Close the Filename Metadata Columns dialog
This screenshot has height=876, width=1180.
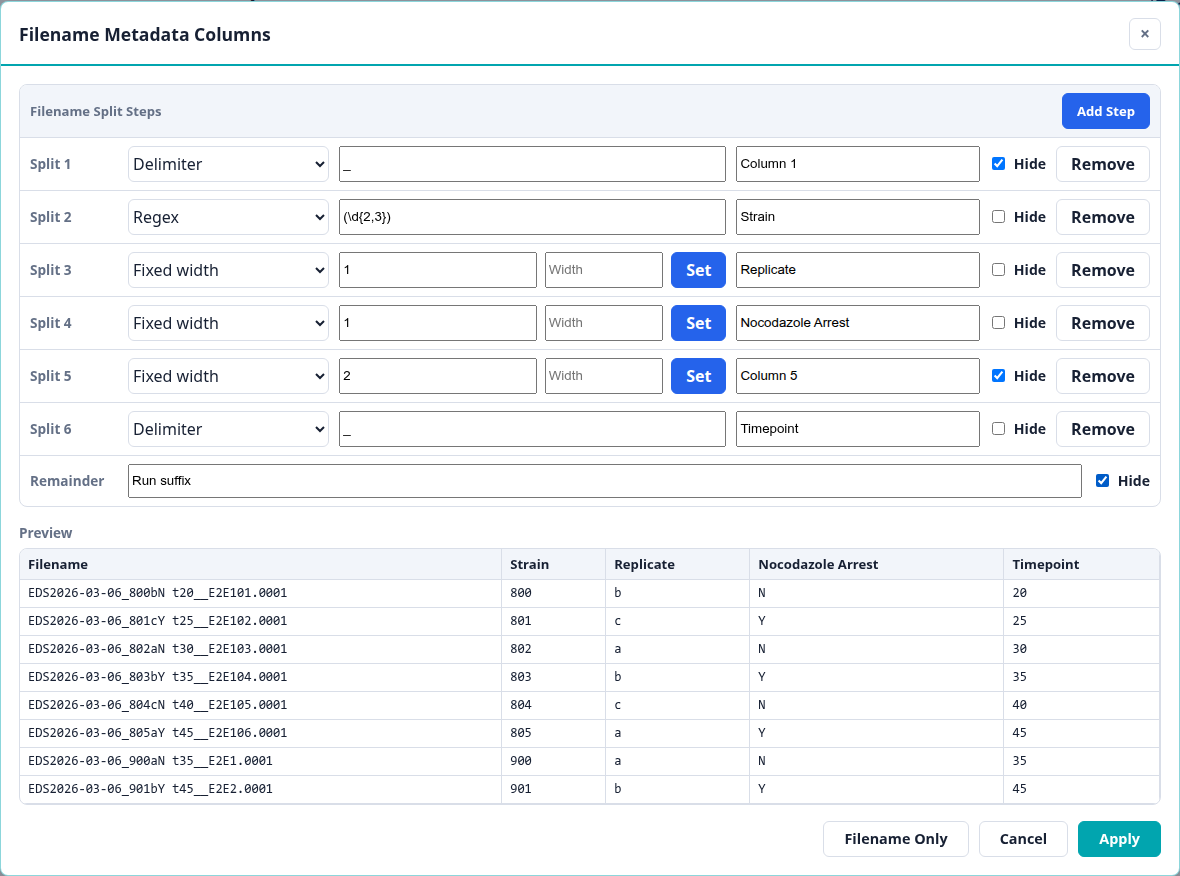pos(1144,34)
